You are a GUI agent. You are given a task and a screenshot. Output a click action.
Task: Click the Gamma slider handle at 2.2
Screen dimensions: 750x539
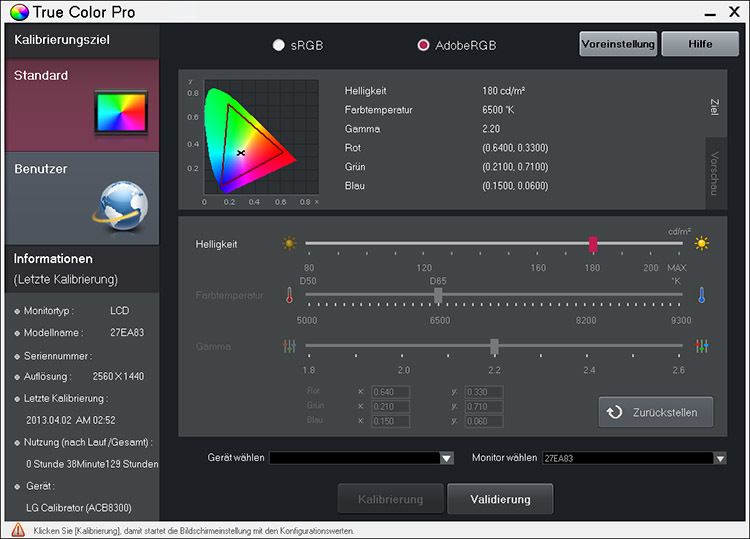(495, 346)
